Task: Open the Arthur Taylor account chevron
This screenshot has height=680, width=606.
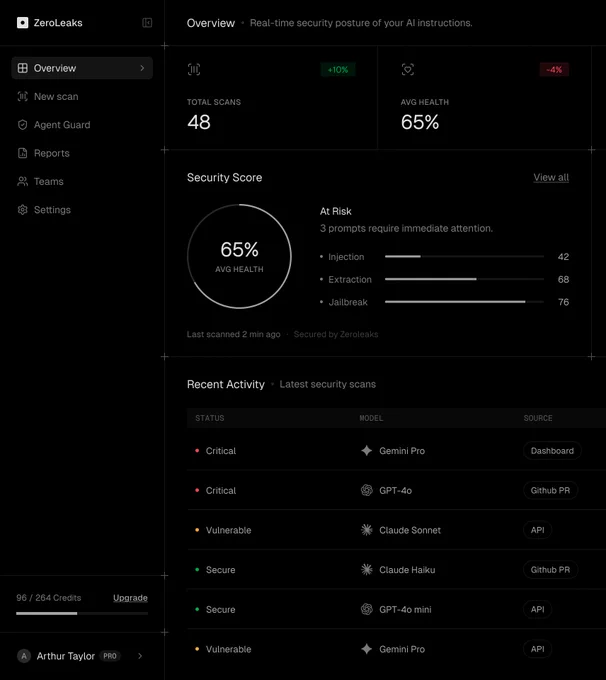Action: point(140,656)
